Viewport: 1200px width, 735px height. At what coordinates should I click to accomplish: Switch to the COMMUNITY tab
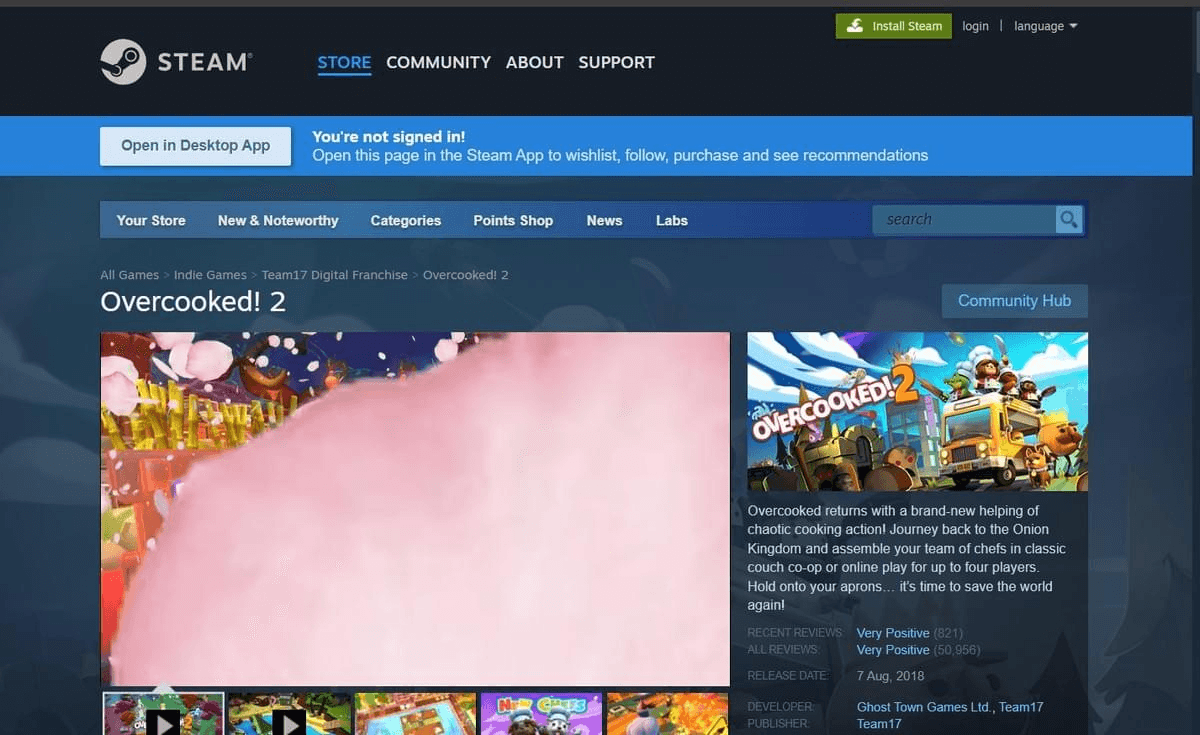[x=438, y=62]
